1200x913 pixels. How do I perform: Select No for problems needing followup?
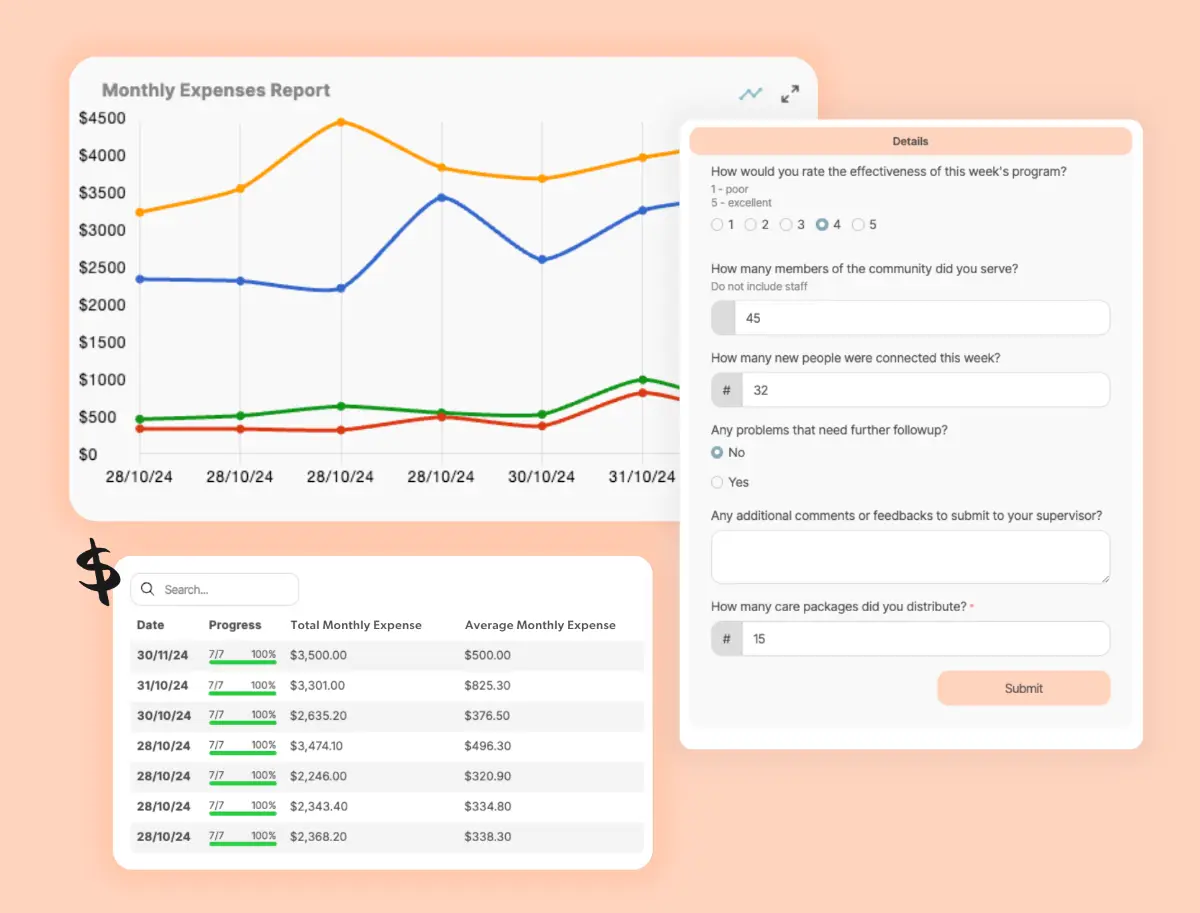click(717, 453)
